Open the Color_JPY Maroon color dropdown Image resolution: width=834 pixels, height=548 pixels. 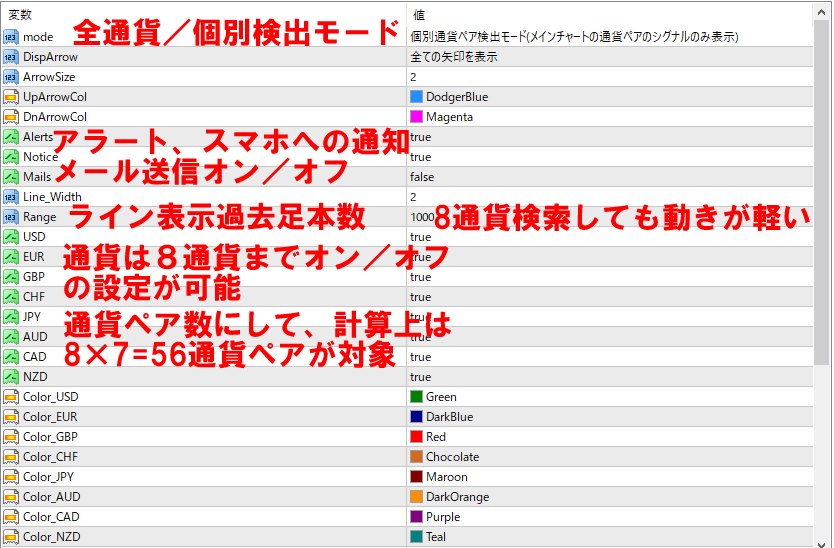click(610, 477)
